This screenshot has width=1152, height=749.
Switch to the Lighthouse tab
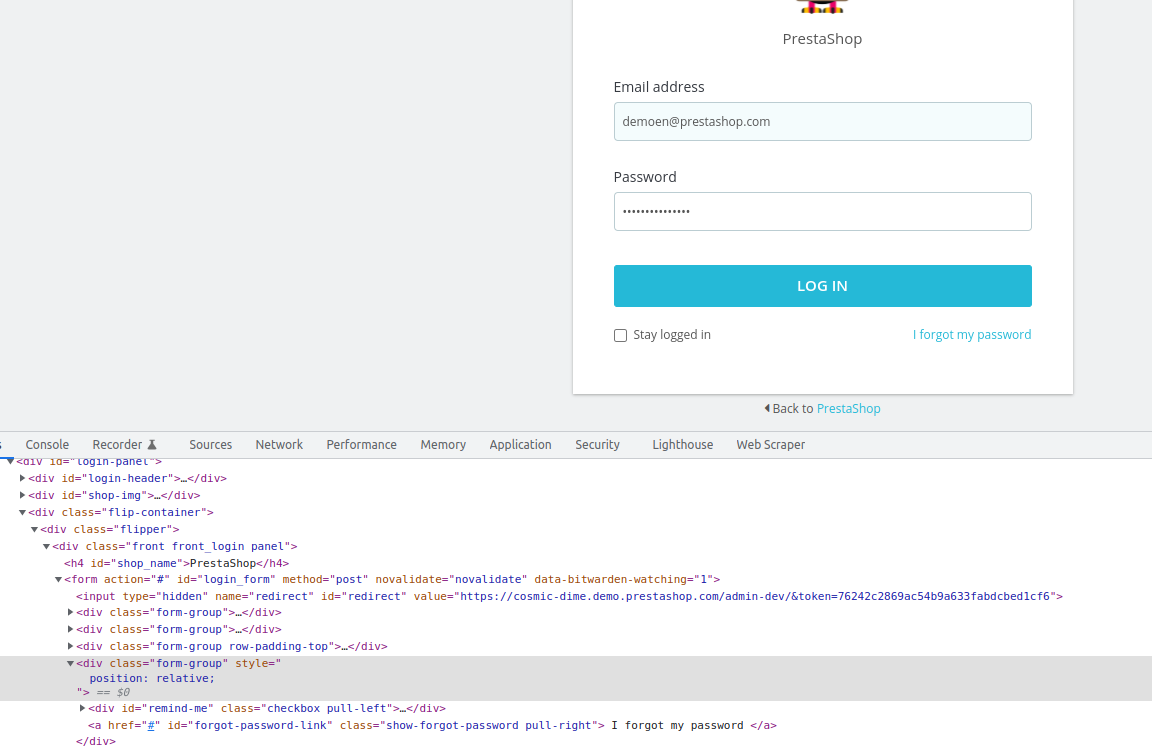pos(682,444)
